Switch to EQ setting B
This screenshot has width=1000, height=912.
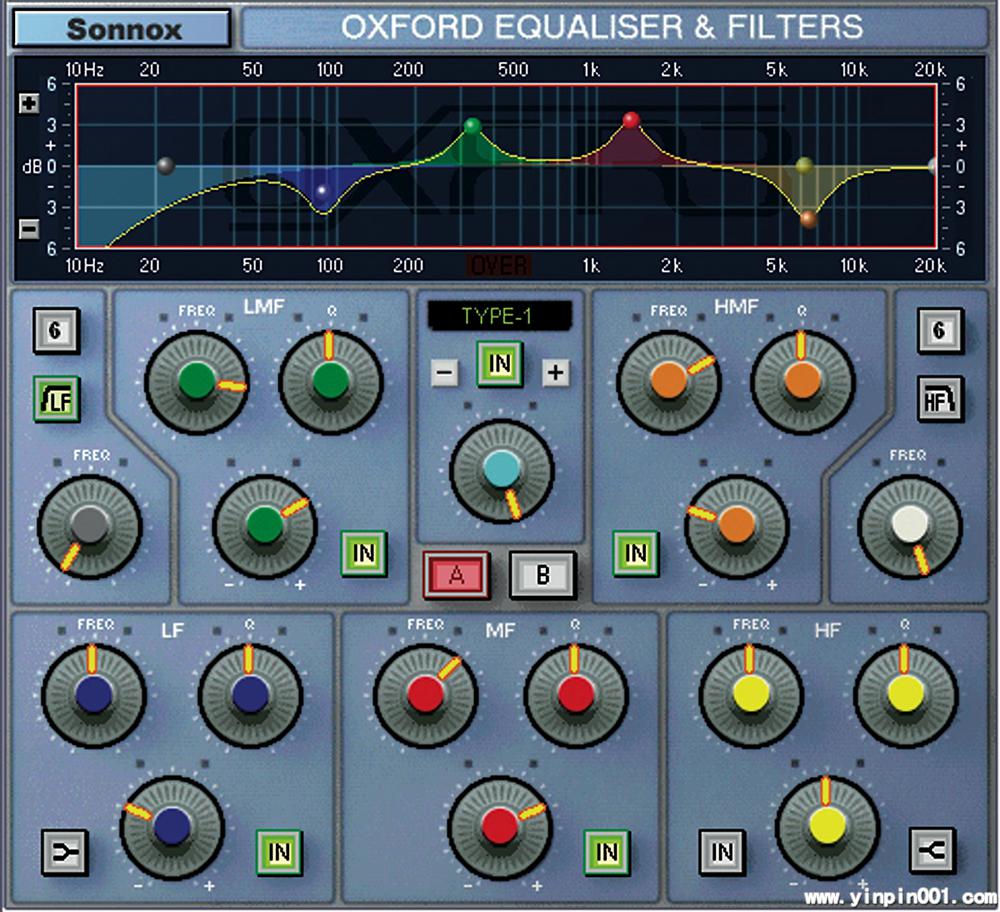[x=543, y=574]
